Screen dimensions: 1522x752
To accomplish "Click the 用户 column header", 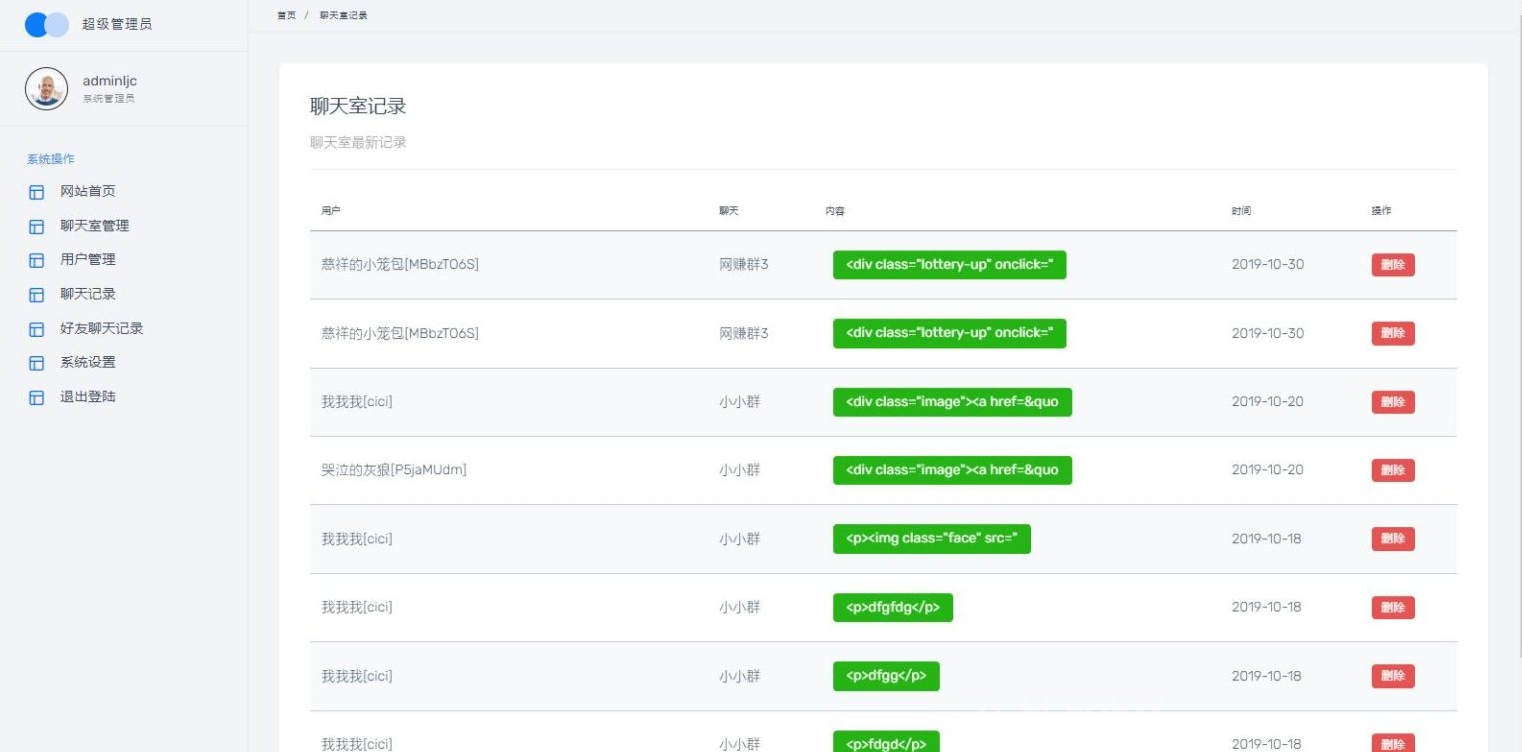I will pyautogui.click(x=331, y=211).
